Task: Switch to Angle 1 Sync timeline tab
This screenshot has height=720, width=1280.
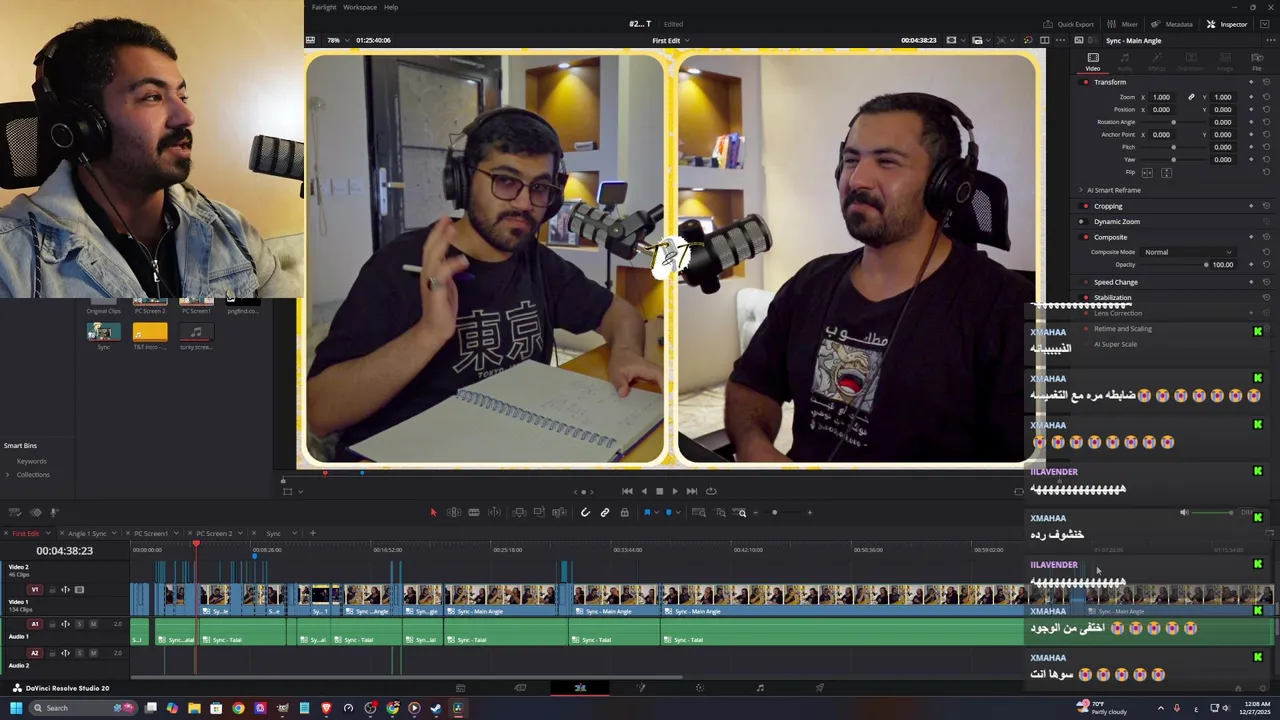Action: pyautogui.click(x=88, y=533)
